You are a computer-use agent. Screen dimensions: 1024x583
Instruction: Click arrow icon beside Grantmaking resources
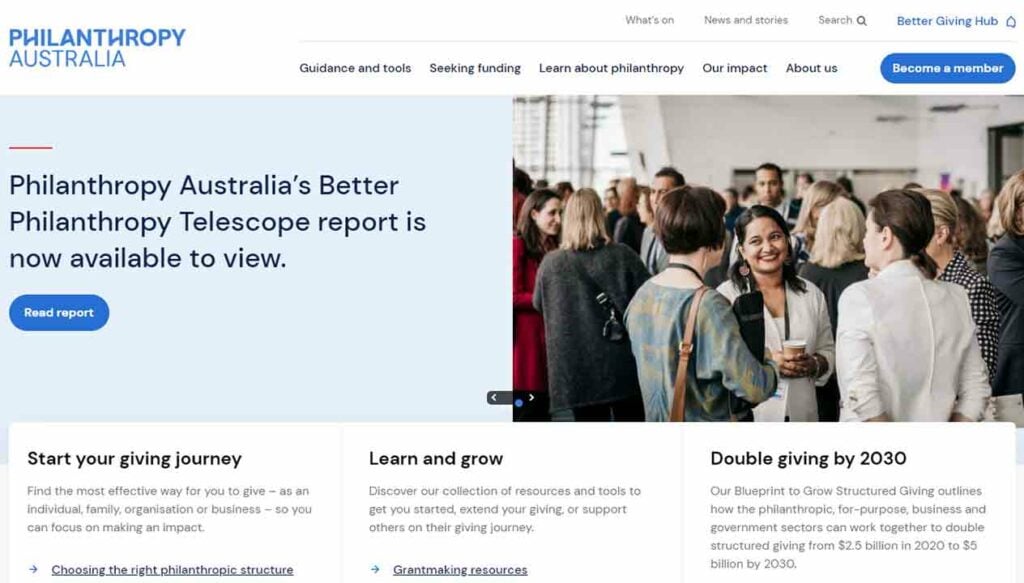tap(375, 569)
